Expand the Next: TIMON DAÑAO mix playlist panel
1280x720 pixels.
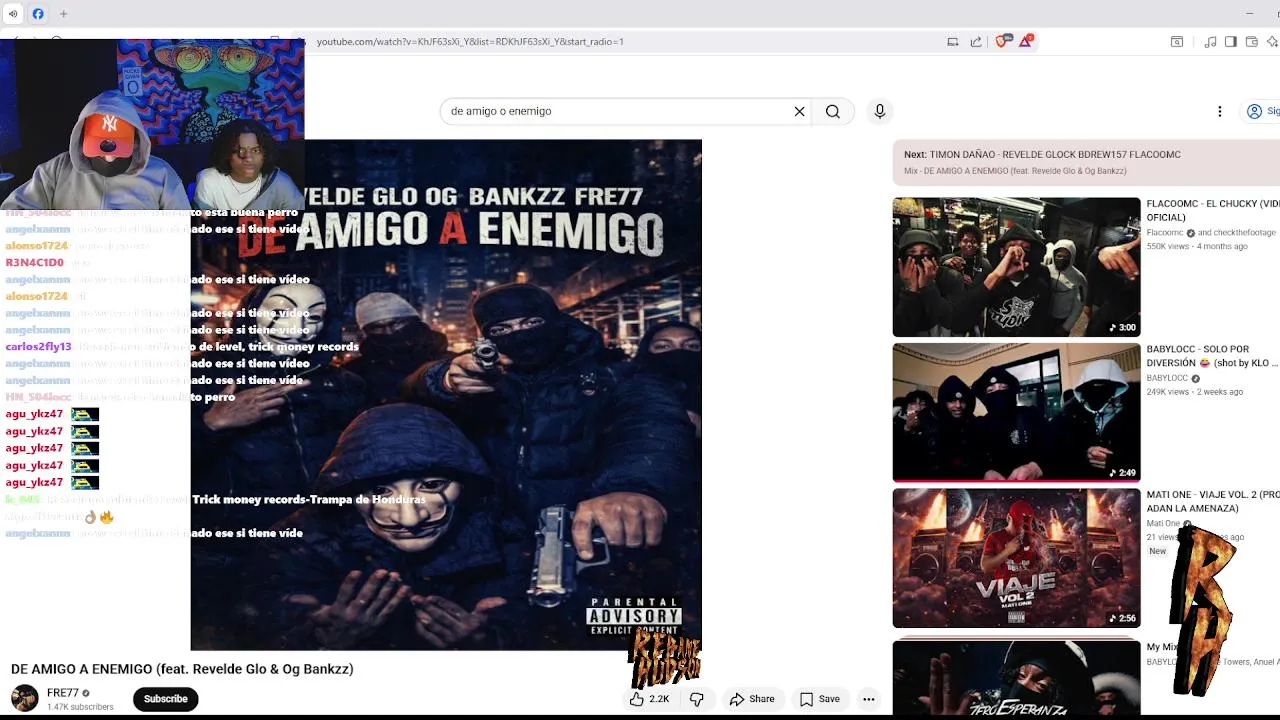[1086, 162]
